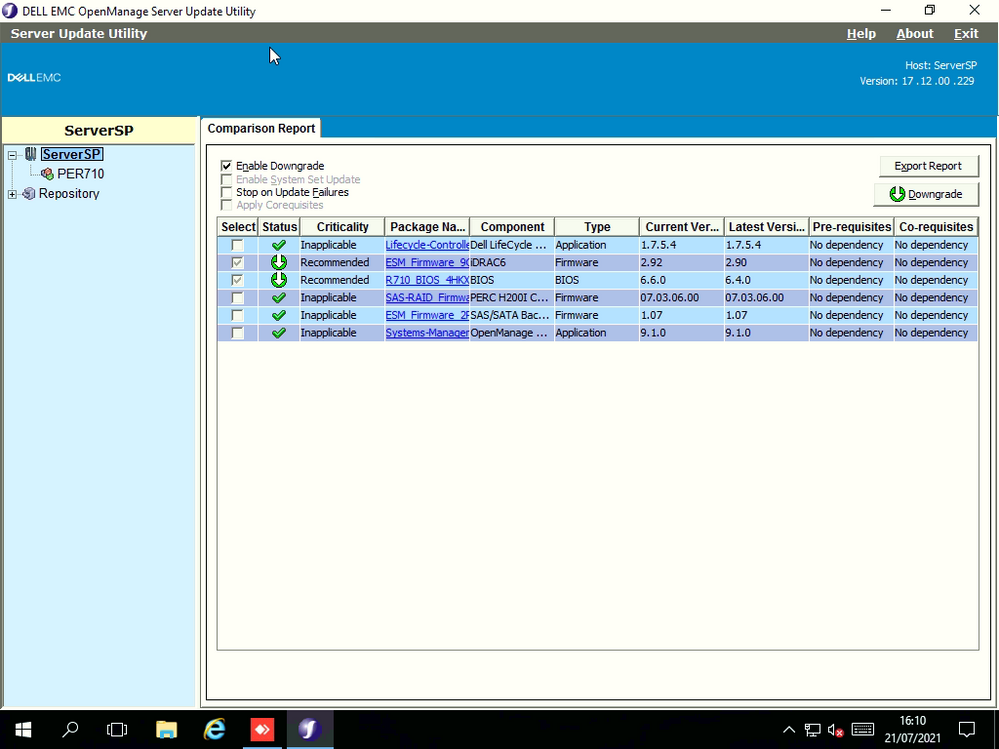The width and height of the screenshot is (999, 749).
Task: Sort by Component column header
Action: (x=512, y=227)
